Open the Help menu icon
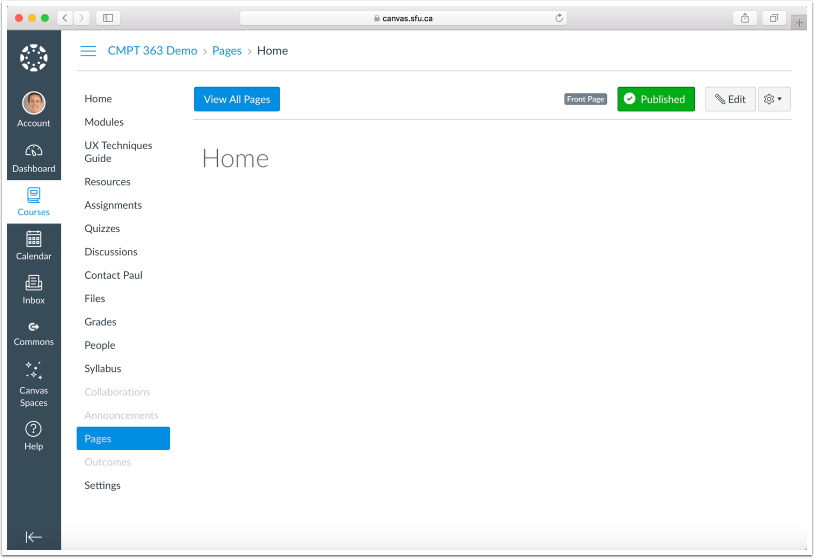The height and width of the screenshot is (558, 814). click(34, 429)
